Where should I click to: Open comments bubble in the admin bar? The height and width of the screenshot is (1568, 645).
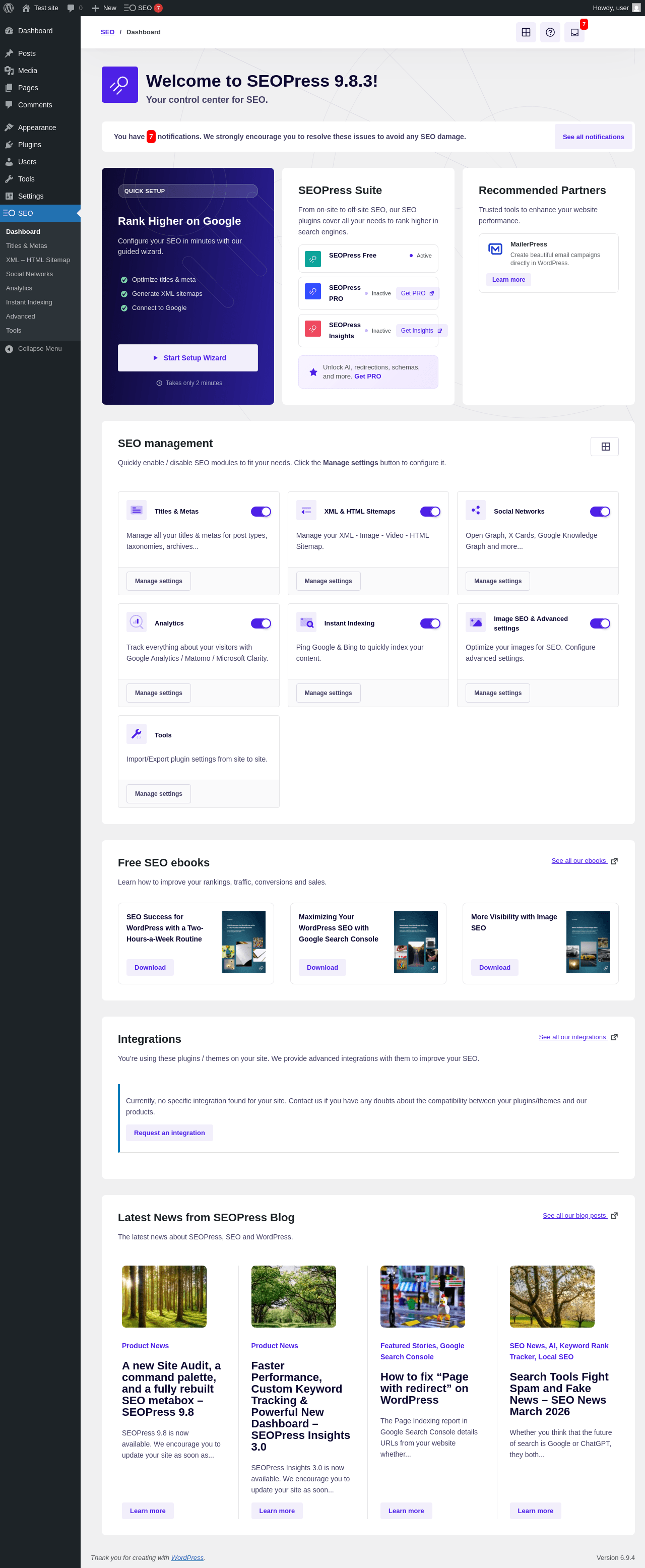click(74, 8)
